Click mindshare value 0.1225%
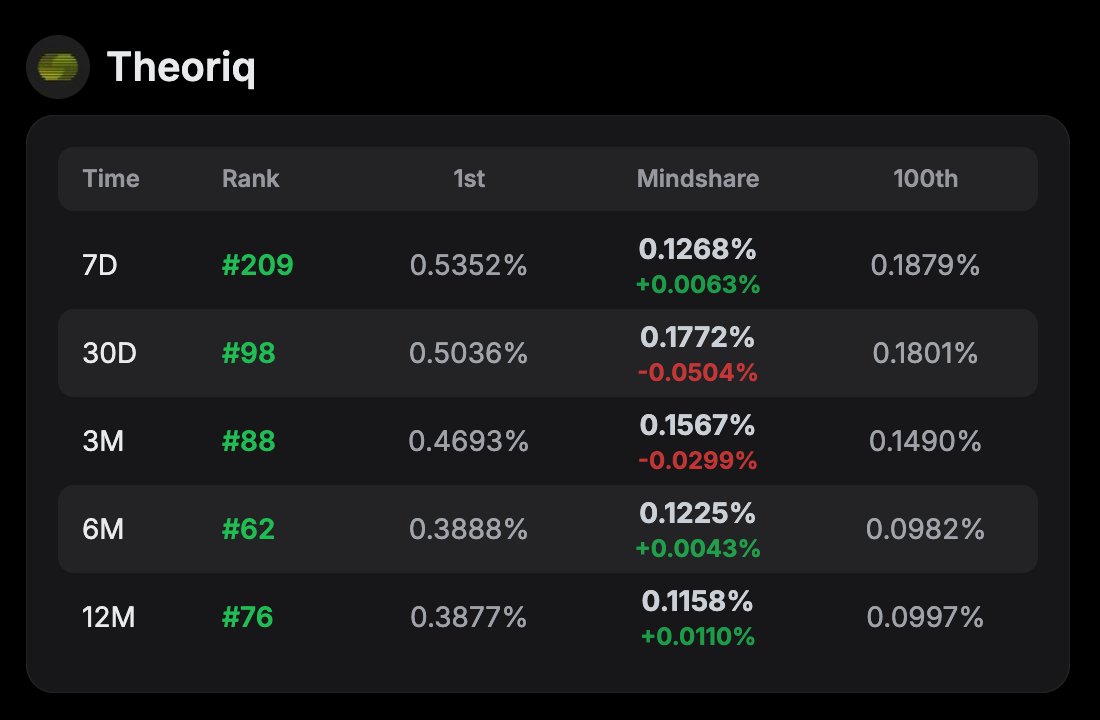 697,514
